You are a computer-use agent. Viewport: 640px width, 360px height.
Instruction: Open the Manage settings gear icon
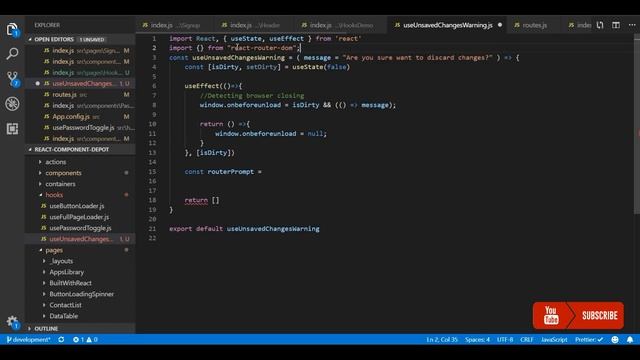pos(12,322)
